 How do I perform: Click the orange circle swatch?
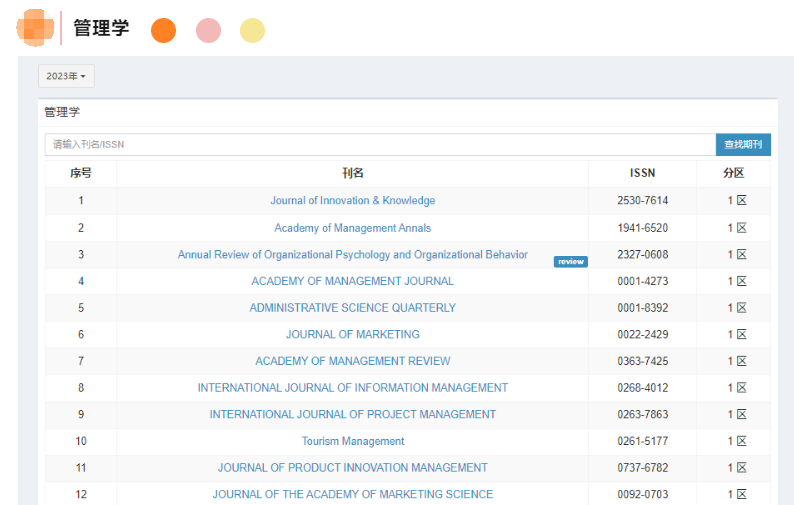163,31
